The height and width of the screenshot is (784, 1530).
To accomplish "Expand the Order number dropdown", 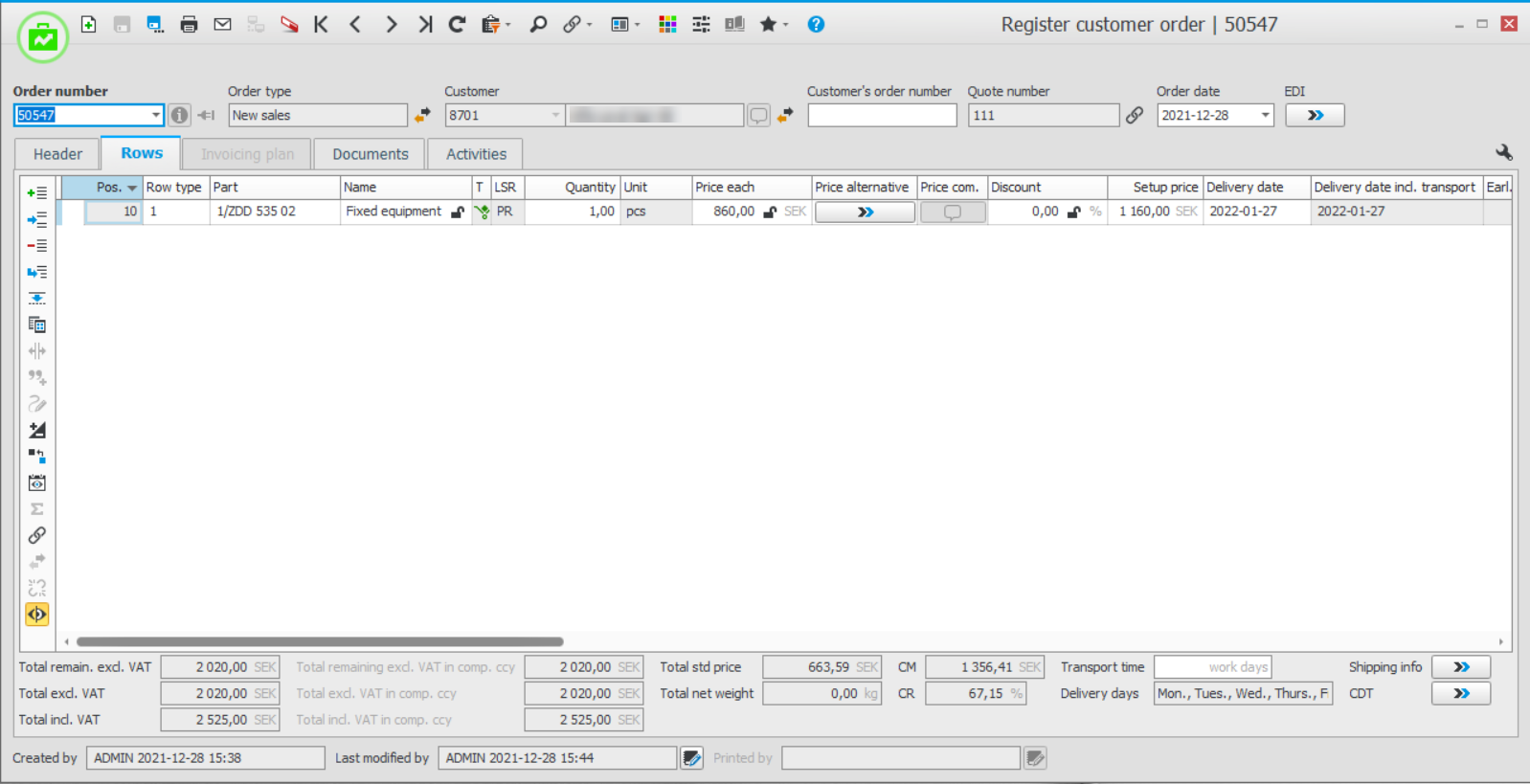I will pos(155,116).
